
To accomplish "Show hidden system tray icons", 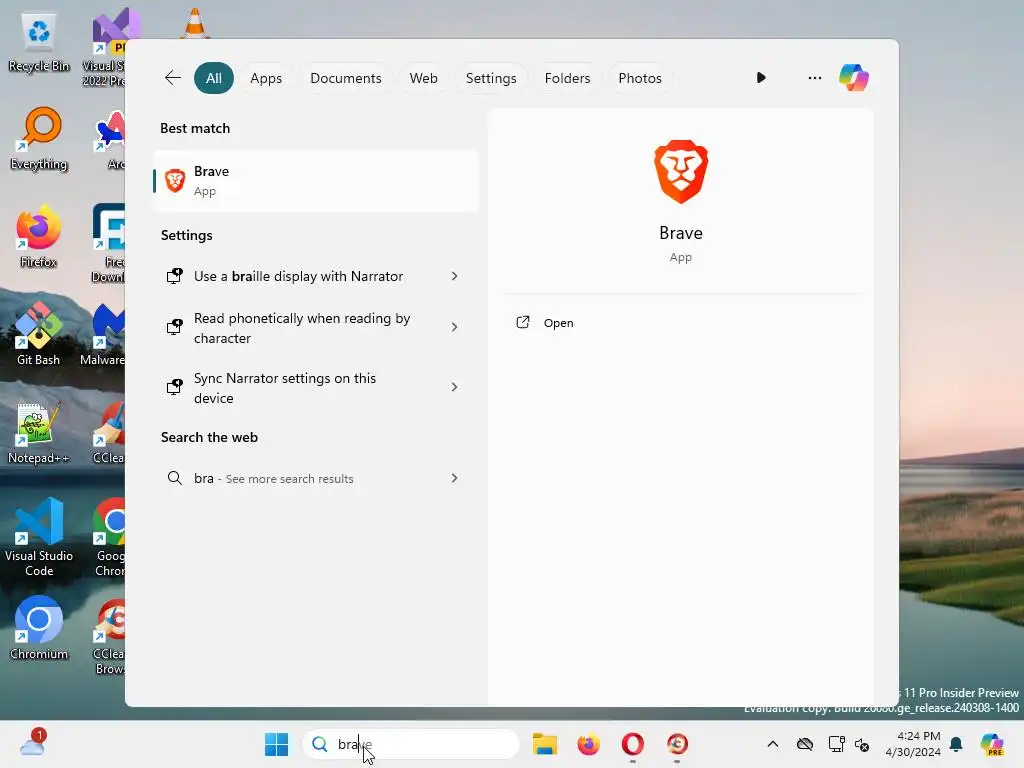I will pos(773,744).
